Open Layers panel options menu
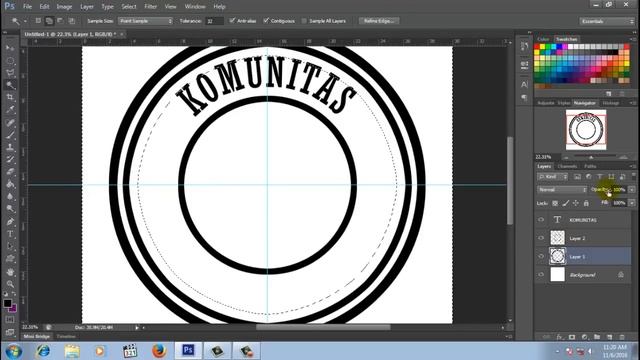The image size is (640, 360). 632,167
